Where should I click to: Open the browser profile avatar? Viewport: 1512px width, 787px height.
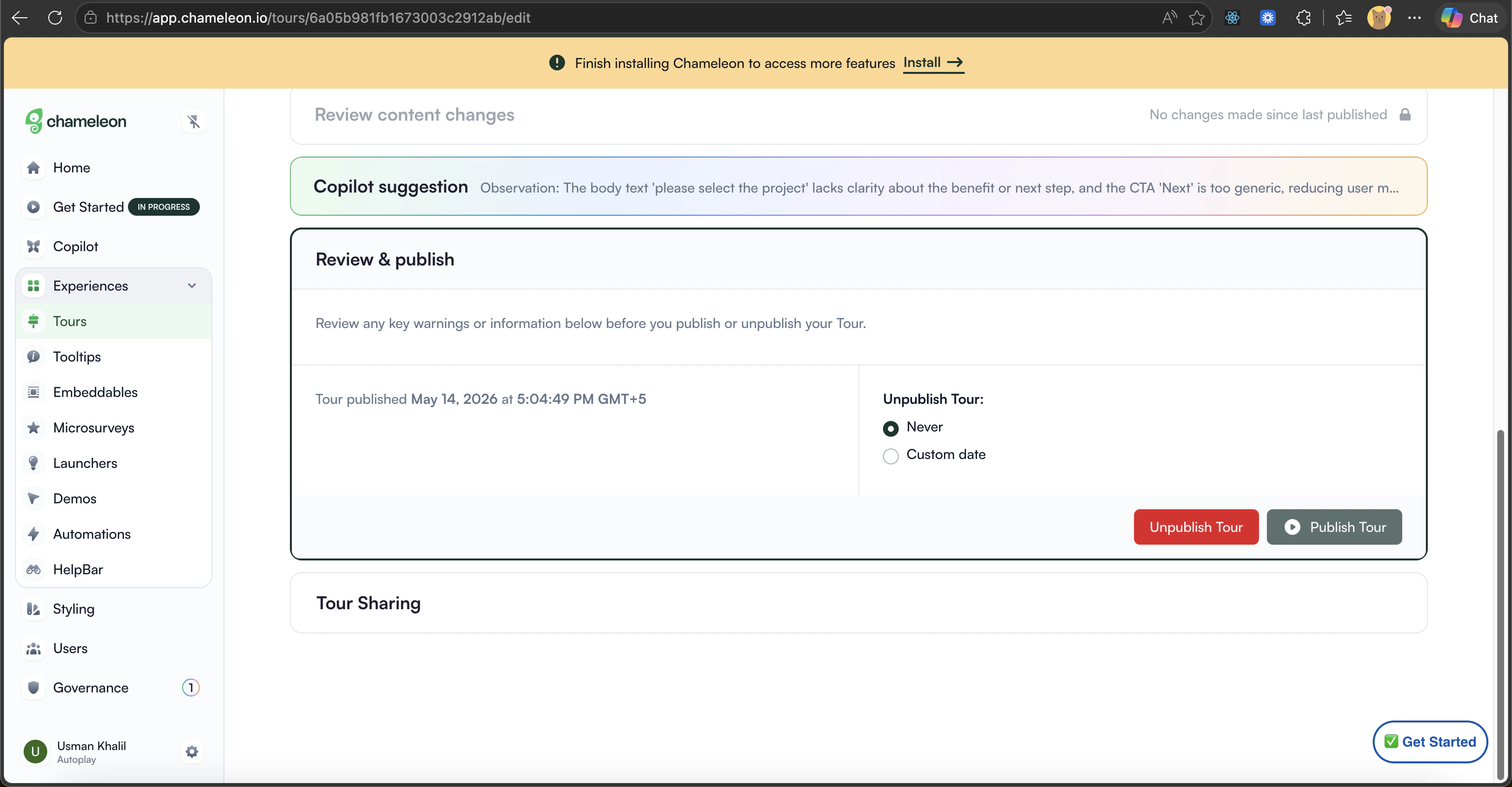1379,18
